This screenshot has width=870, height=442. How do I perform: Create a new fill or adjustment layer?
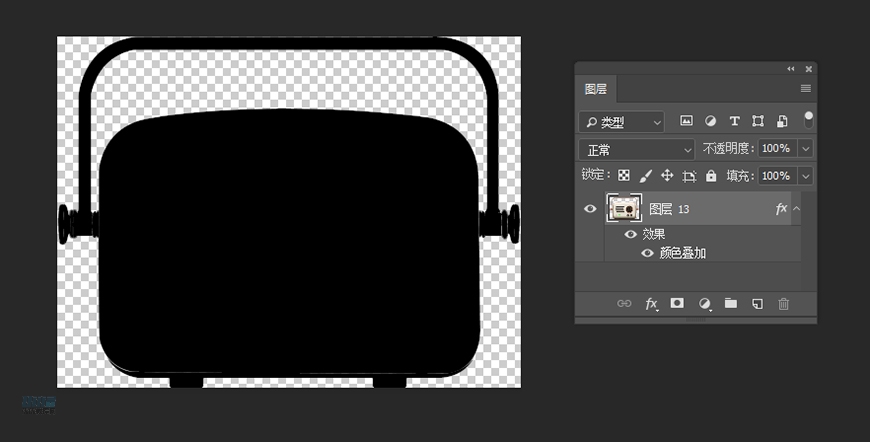(704, 303)
